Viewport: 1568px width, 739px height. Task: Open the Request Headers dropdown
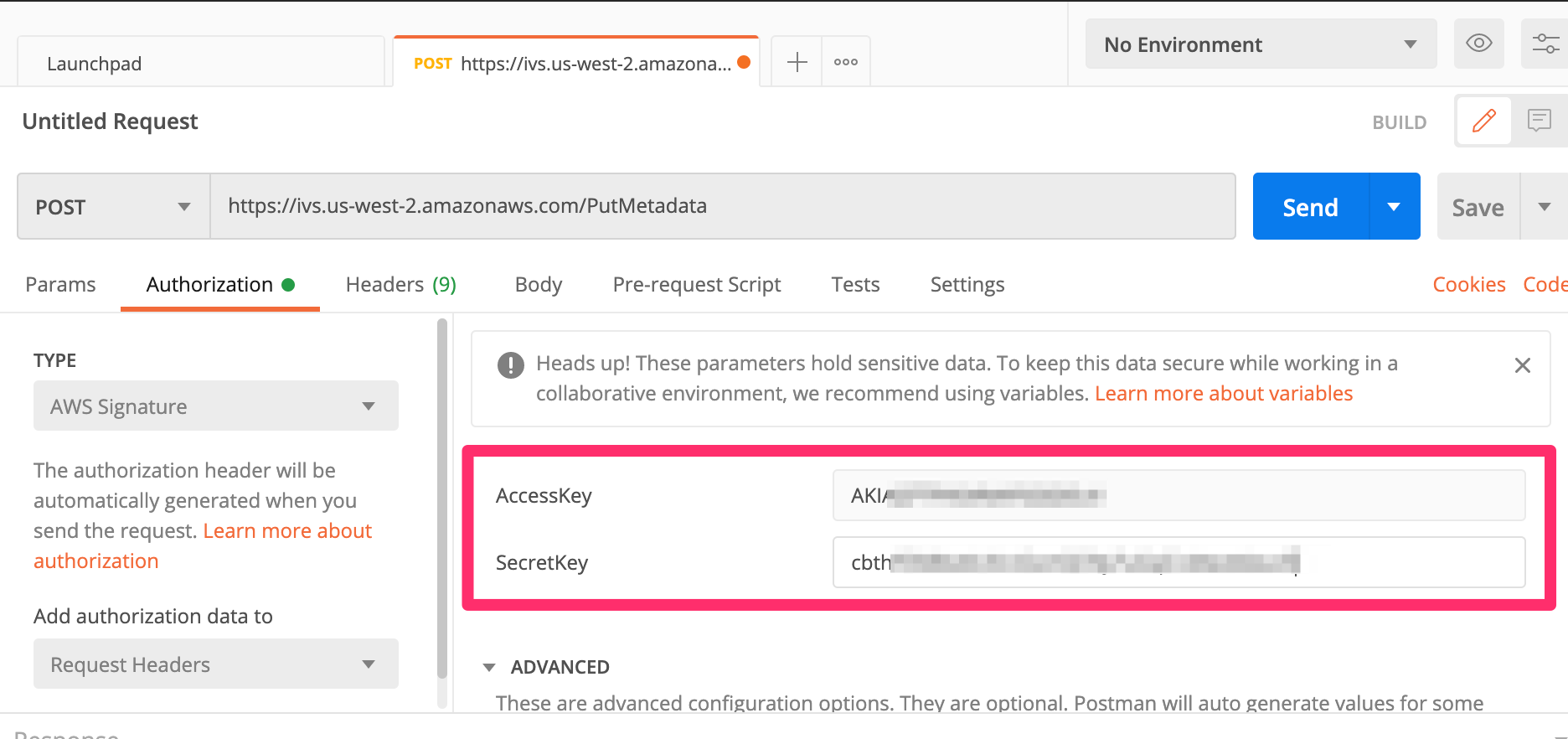(x=216, y=664)
